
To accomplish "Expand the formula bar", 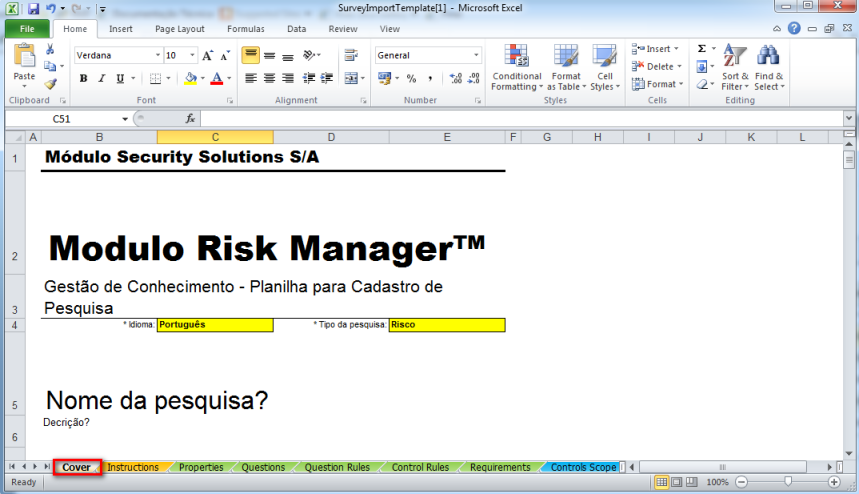I will (849, 118).
